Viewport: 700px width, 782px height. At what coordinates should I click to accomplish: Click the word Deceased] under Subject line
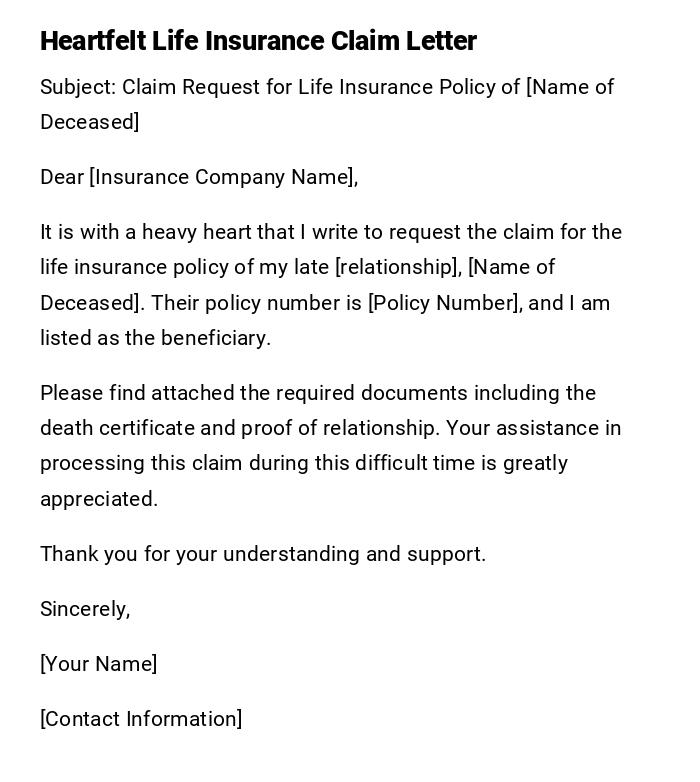[89, 122]
